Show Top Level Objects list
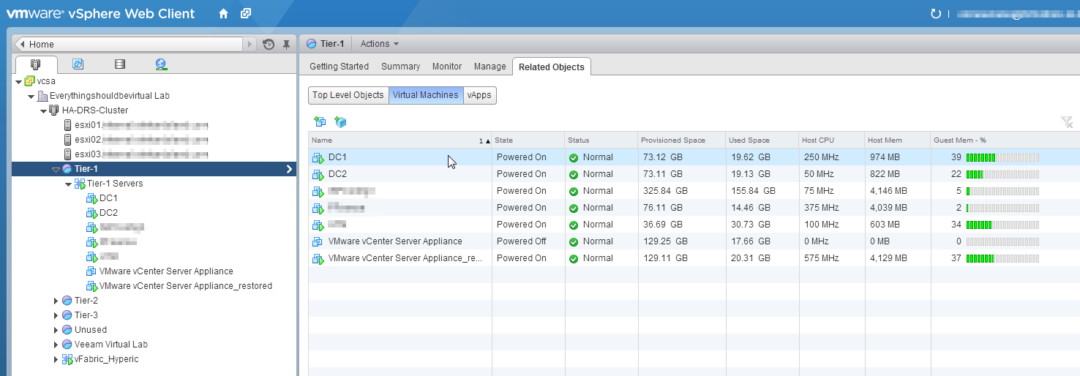The height and width of the screenshot is (376, 1080). click(348, 95)
